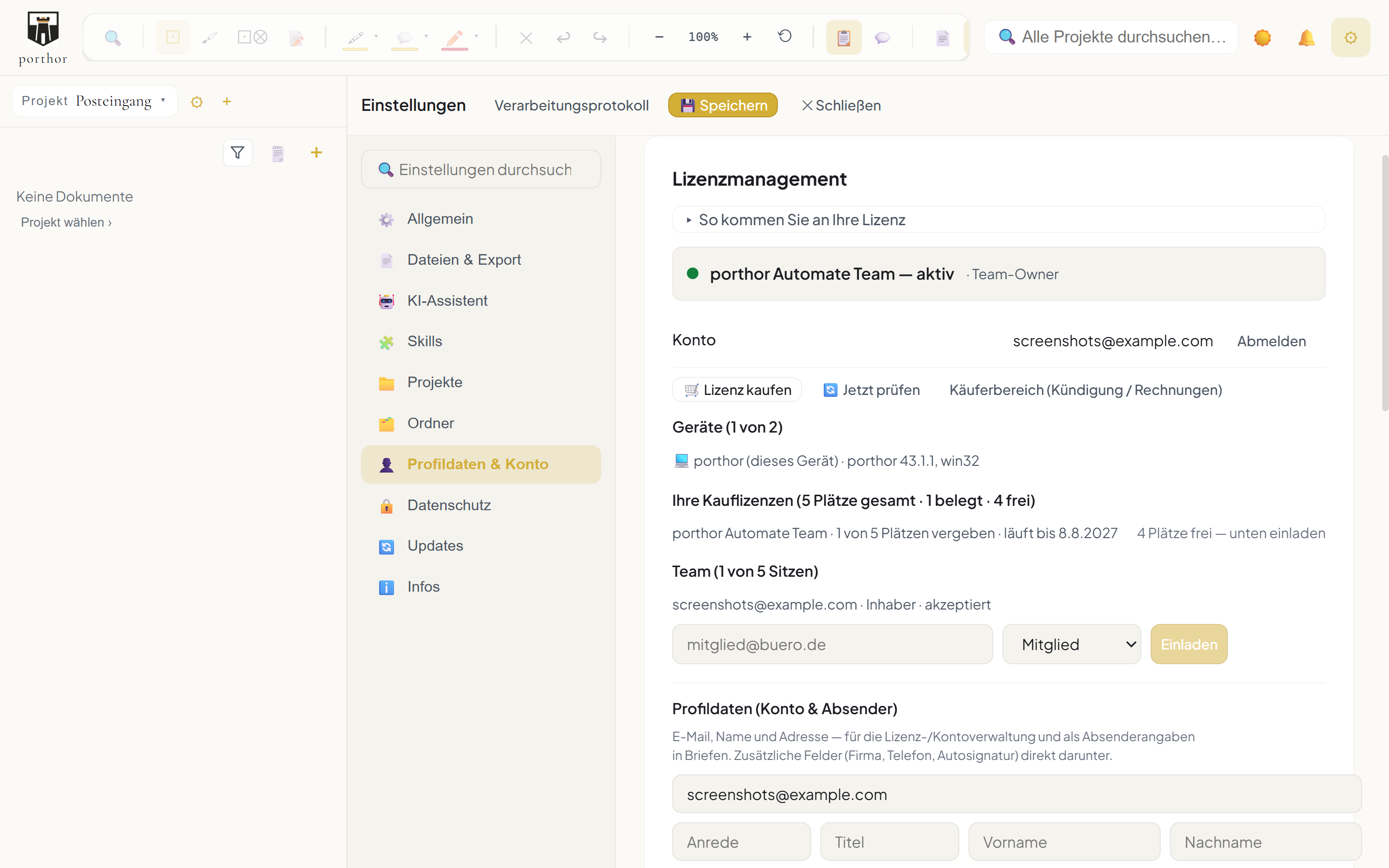Click the Nachname input field

(1266, 842)
